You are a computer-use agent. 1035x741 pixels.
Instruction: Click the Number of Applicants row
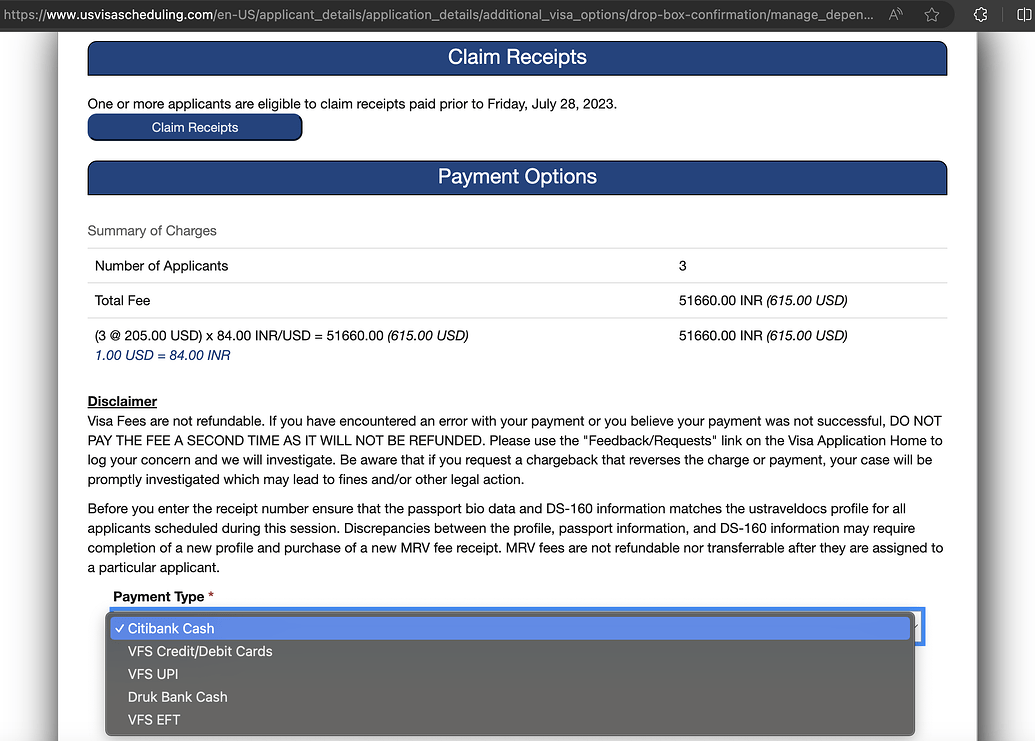click(x=161, y=266)
